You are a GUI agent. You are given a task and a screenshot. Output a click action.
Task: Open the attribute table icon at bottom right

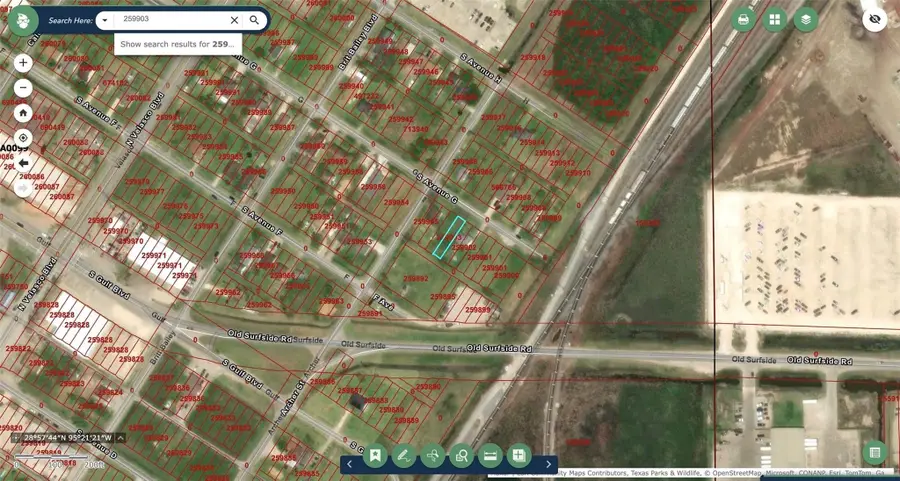(x=875, y=453)
